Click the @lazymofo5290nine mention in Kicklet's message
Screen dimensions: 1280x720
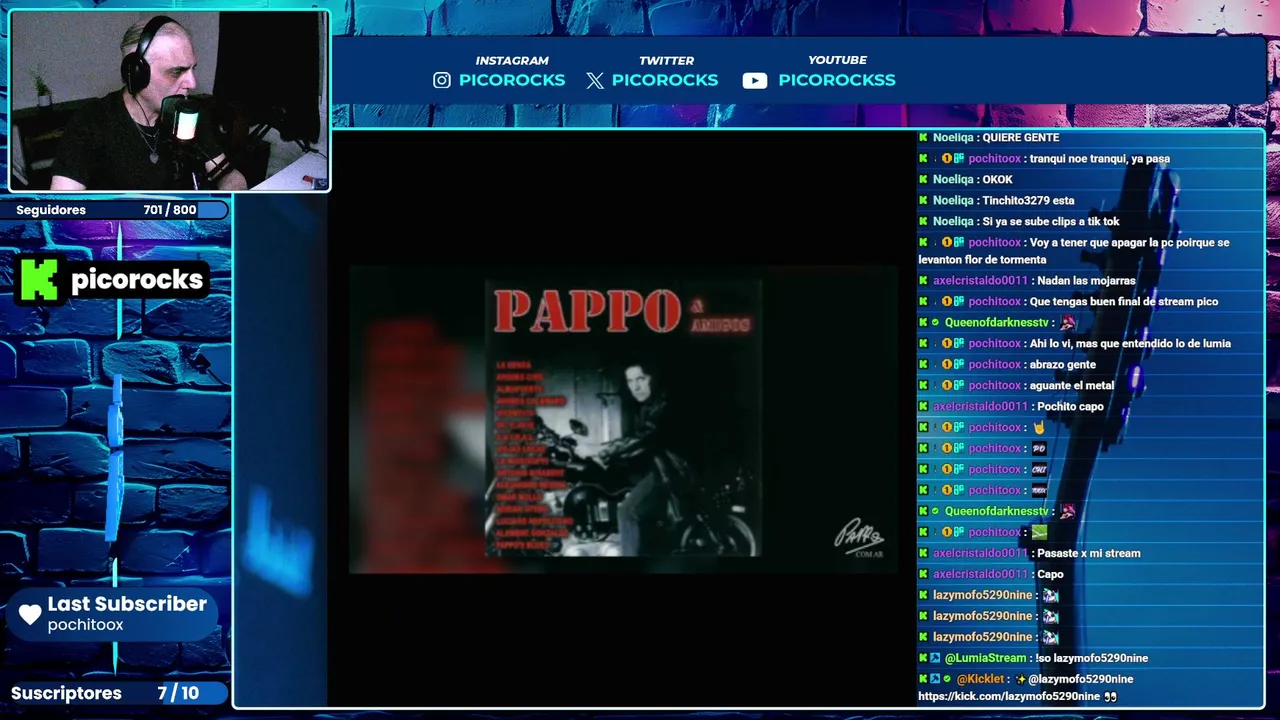point(1080,679)
